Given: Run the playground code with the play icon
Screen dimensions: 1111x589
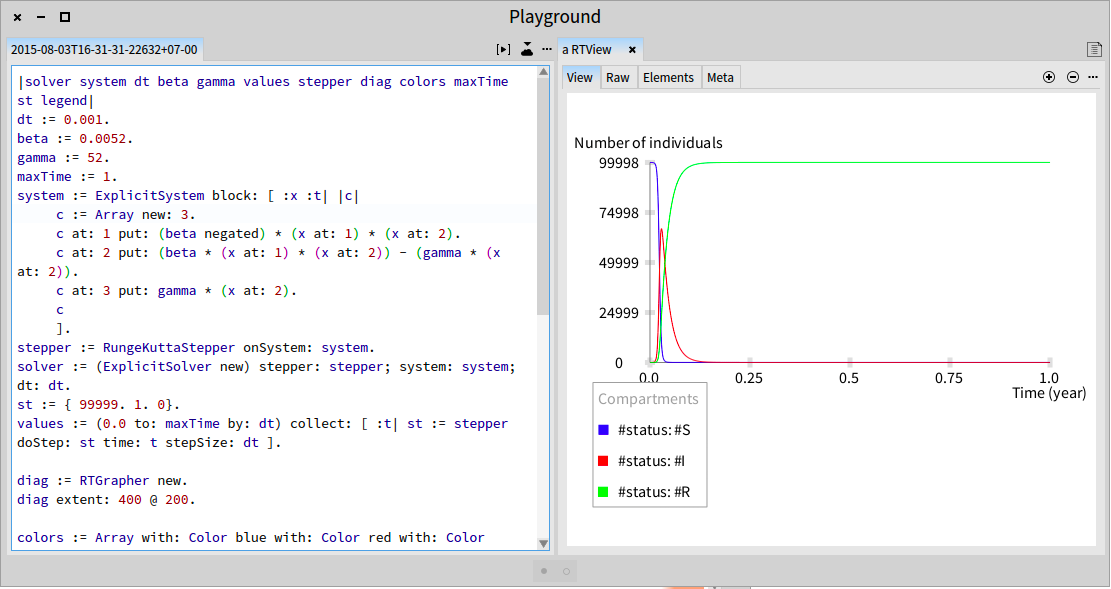Looking at the screenshot, I should tap(503, 50).
